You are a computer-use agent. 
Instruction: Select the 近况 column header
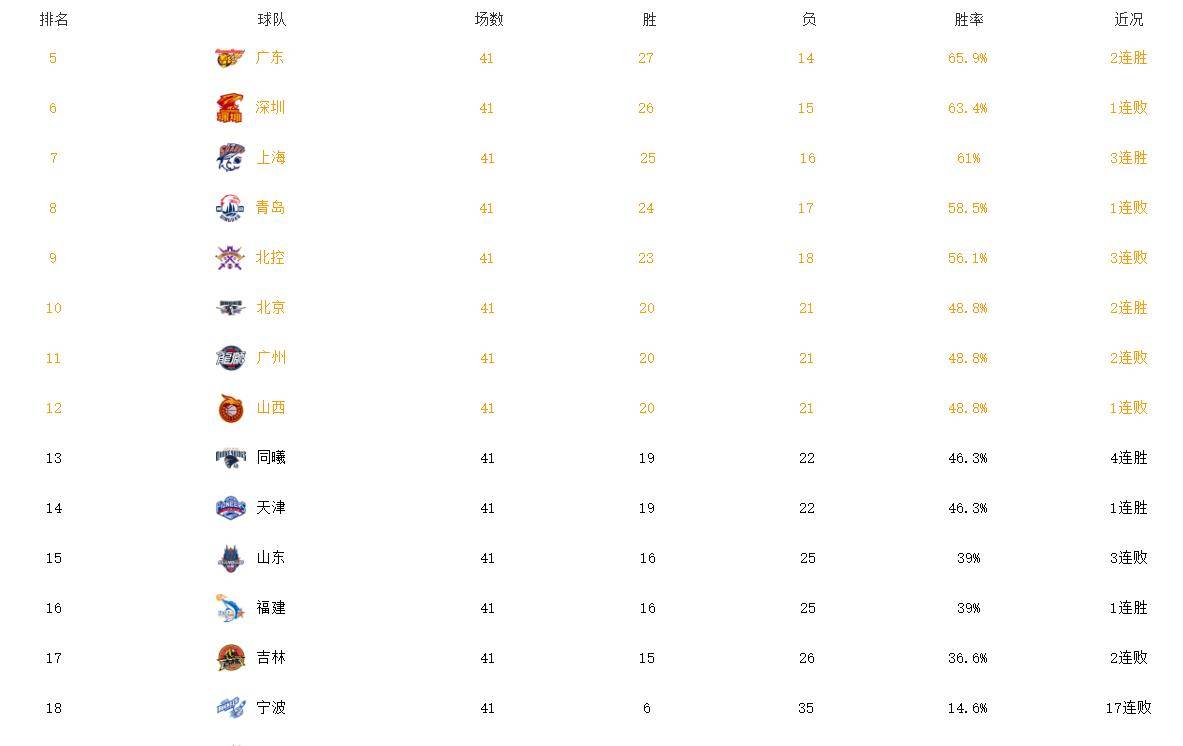coord(1129,20)
